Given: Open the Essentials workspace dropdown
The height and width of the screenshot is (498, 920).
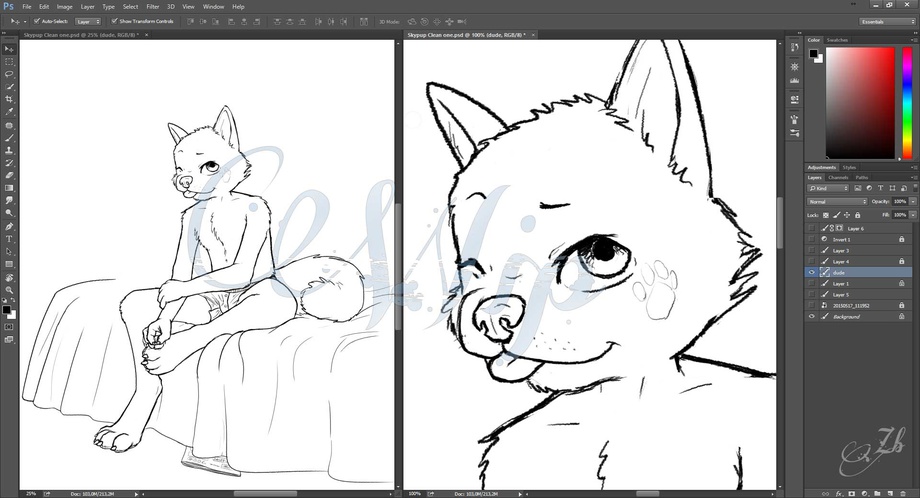Looking at the screenshot, I should (x=886, y=20).
